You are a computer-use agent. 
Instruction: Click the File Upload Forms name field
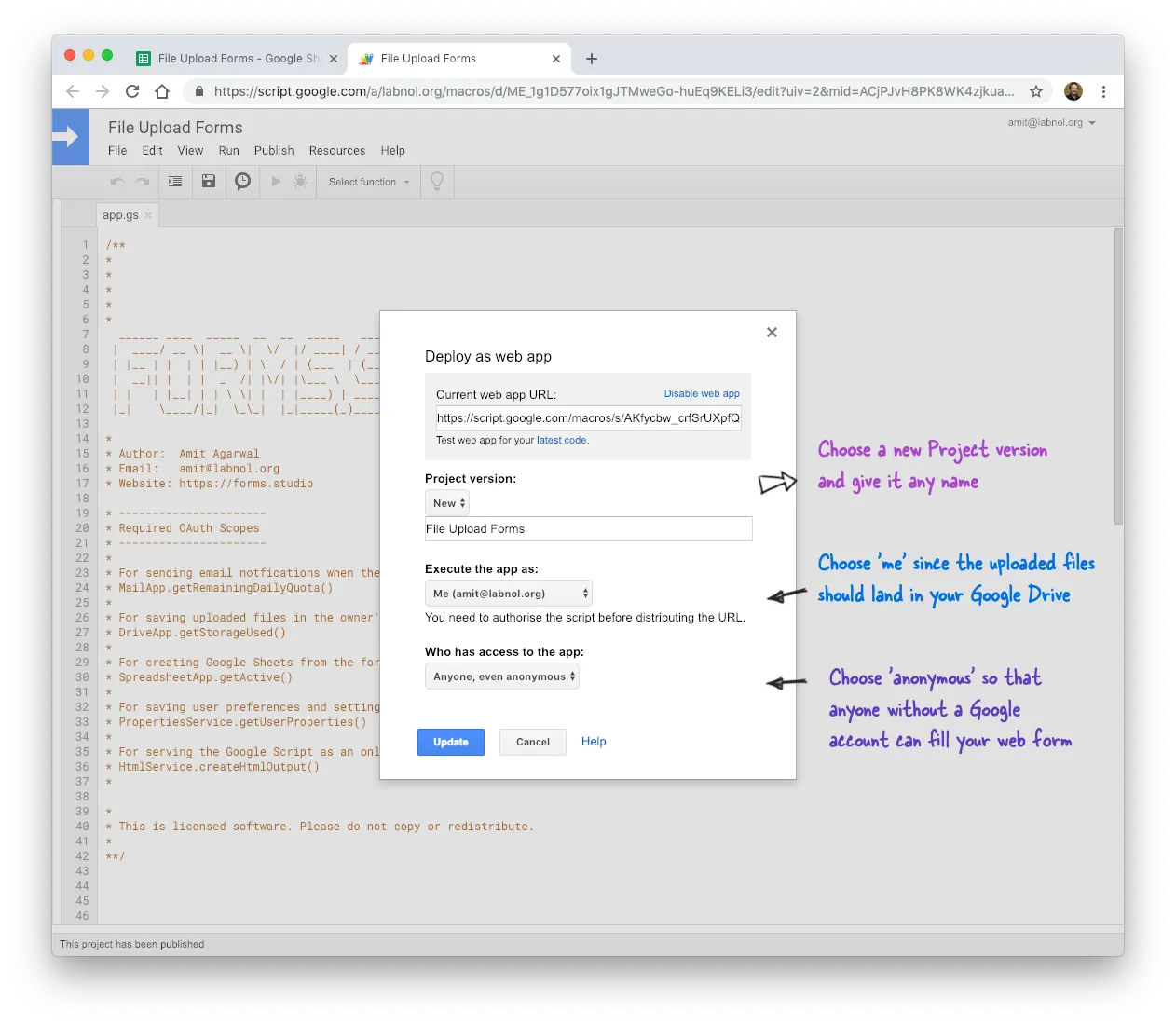[x=587, y=528]
